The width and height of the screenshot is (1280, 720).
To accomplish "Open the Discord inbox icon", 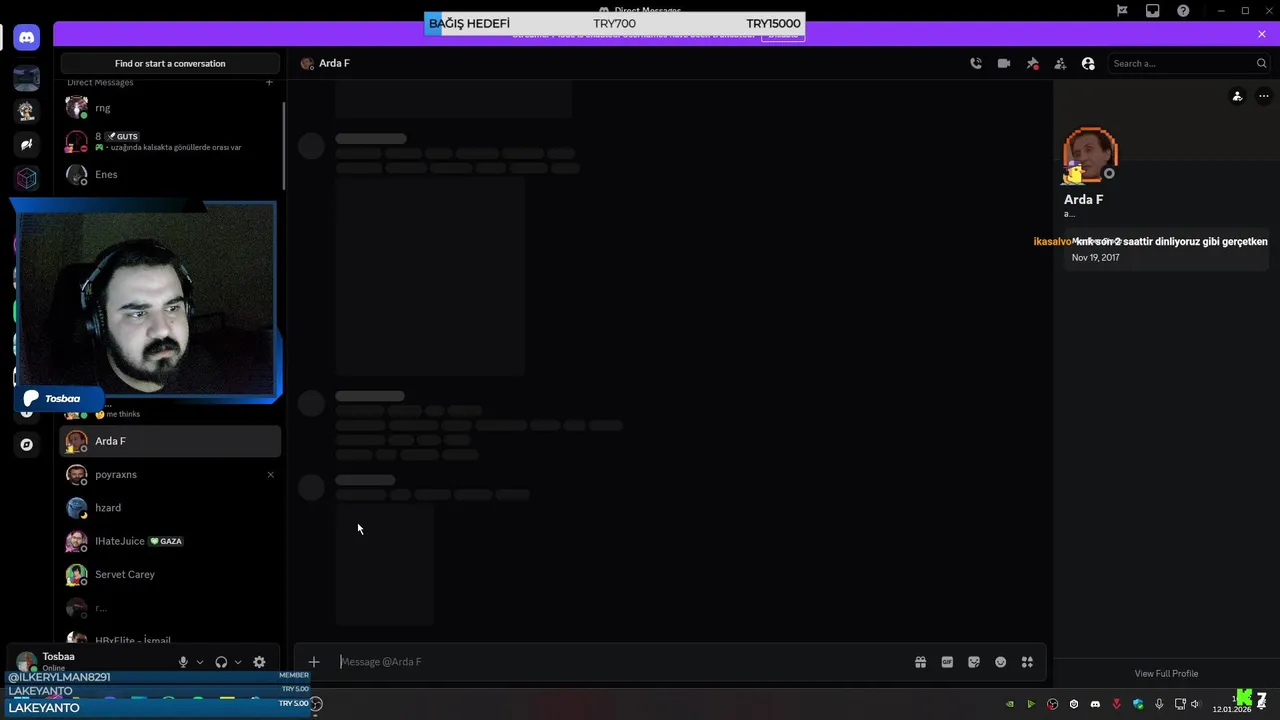I will (1153, 11).
